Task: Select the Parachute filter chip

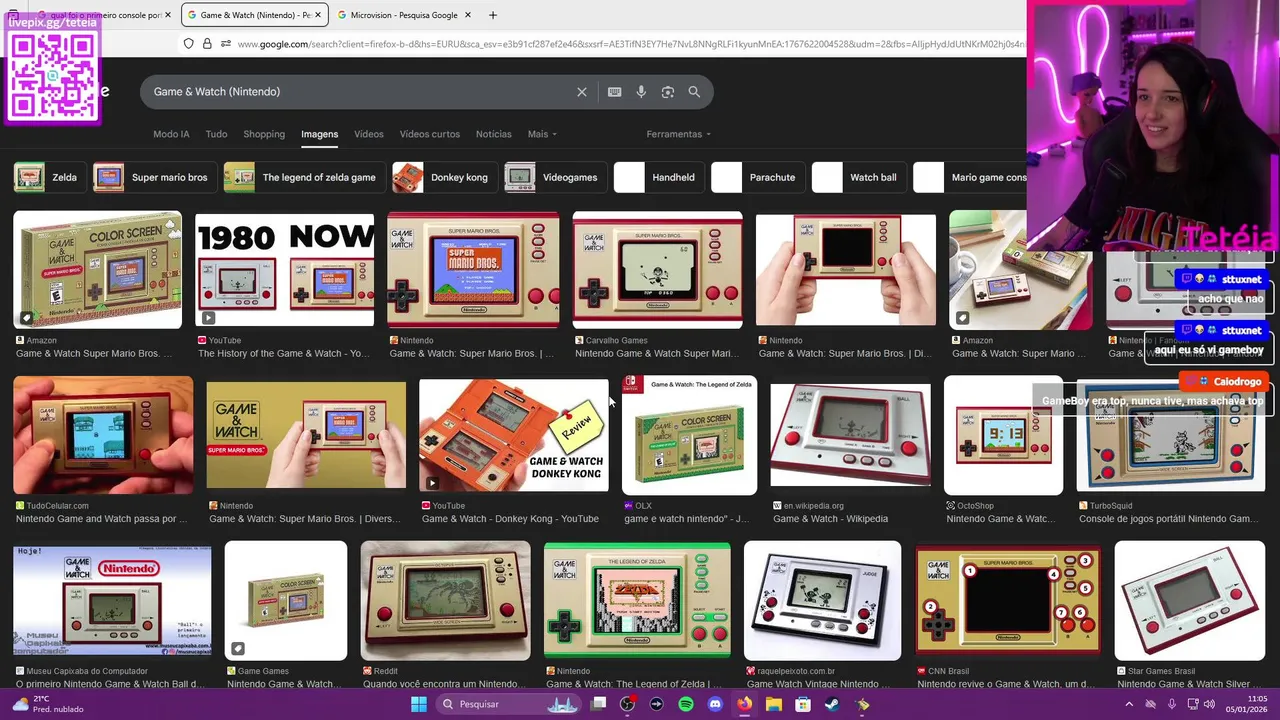Action: click(x=757, y=177)
